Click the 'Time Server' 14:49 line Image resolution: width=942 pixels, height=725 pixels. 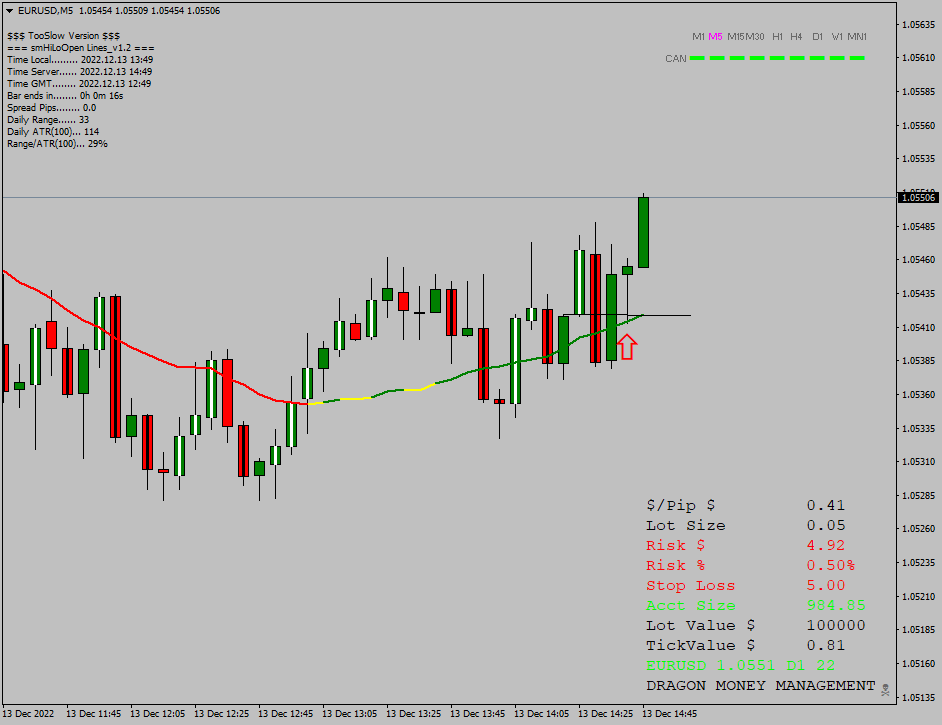[79, 72]
